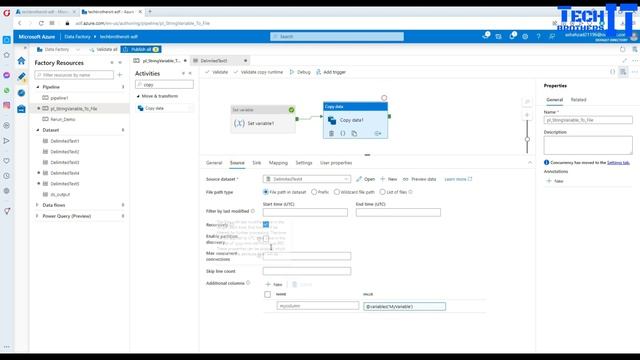Open Azure settings gear icon
The width and height of the screenshot is (640, 360).
(525, 36)
